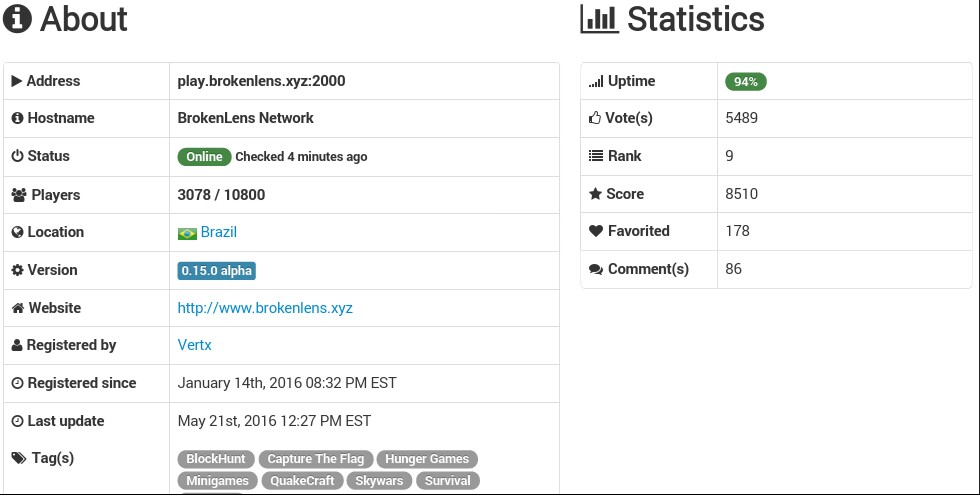This screenshot has height=495, width=980.
Task: Open the Brazil location link
Action: point(219,232)
